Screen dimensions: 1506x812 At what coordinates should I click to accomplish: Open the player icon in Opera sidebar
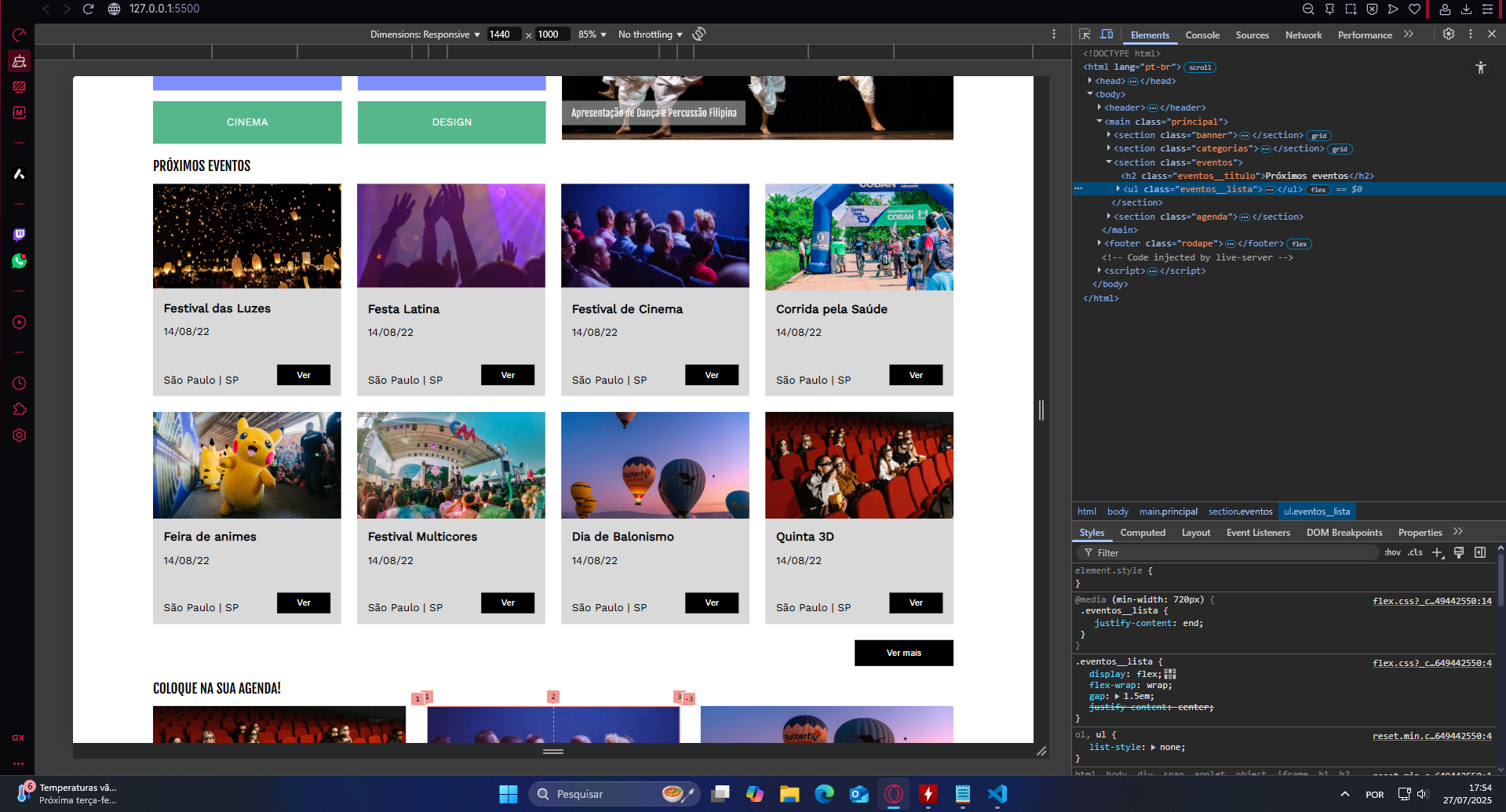[20, 322]
